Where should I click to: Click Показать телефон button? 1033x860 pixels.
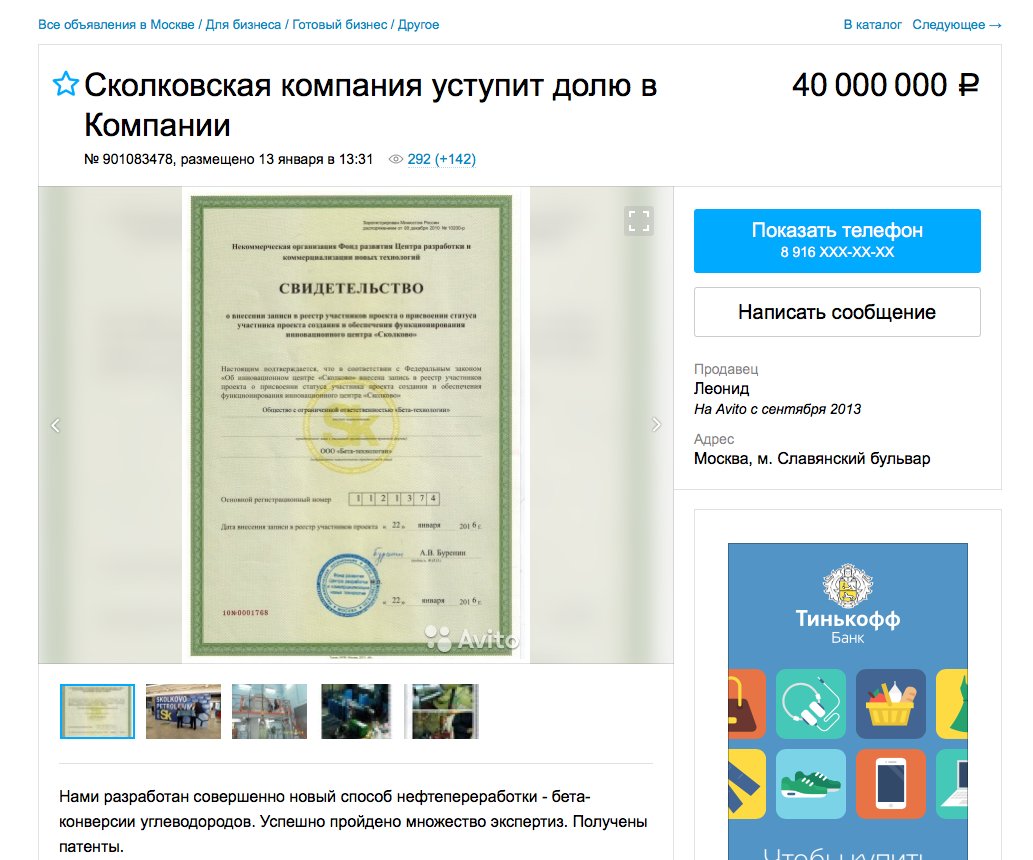(837, 241)
